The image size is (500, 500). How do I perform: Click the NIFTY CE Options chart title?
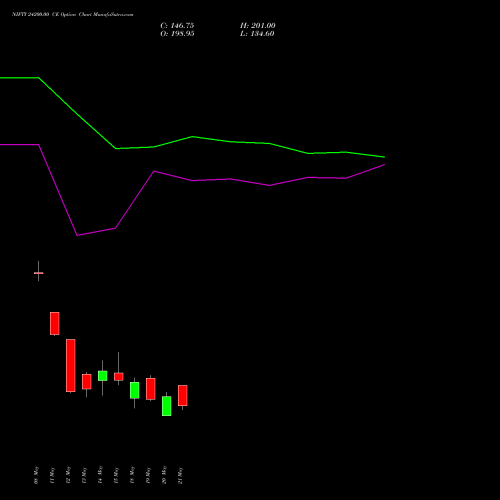coord(73,15)
